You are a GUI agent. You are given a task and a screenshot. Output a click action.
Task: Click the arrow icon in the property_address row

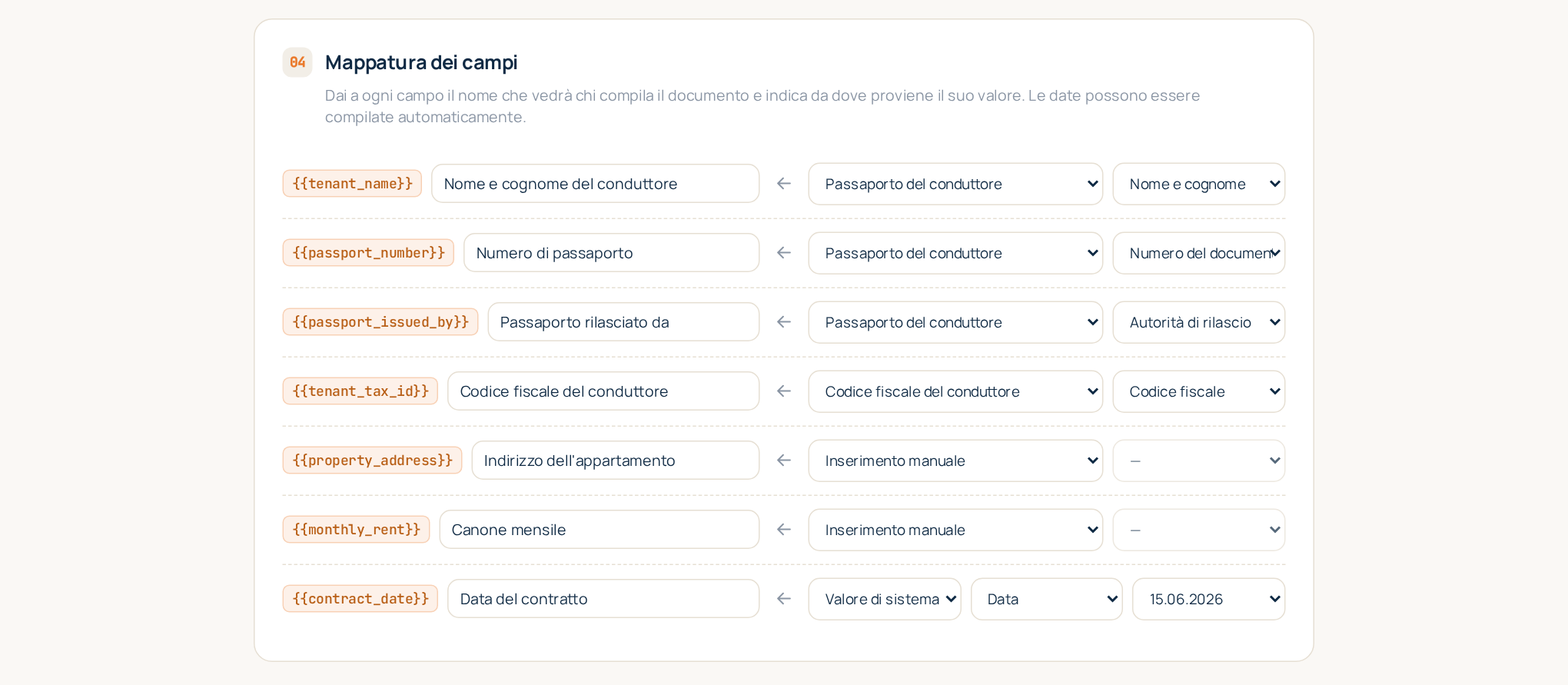click(x=784, y=461)
